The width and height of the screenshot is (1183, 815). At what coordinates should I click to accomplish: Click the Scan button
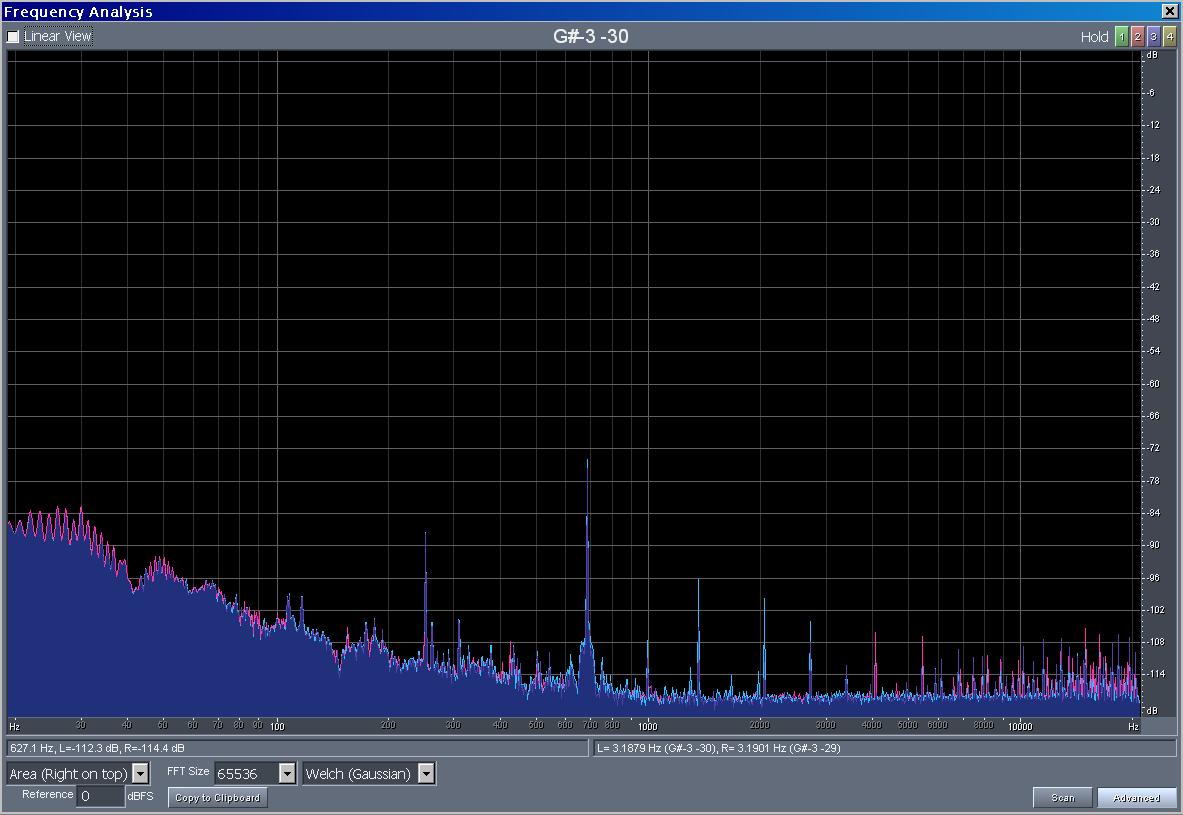coord(1062,798)
